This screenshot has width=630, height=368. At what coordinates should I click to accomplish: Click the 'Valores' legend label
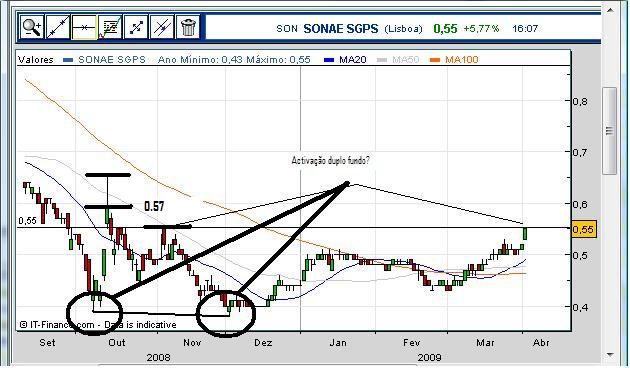tap(36, 60)
